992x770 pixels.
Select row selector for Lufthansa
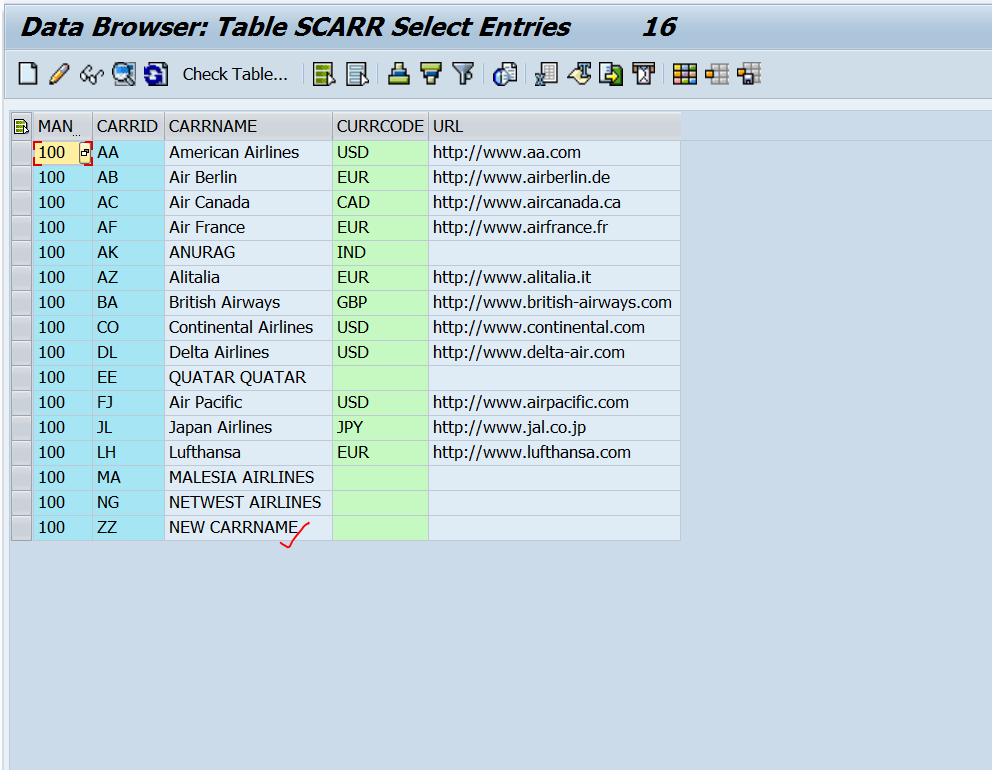[22, 453]
